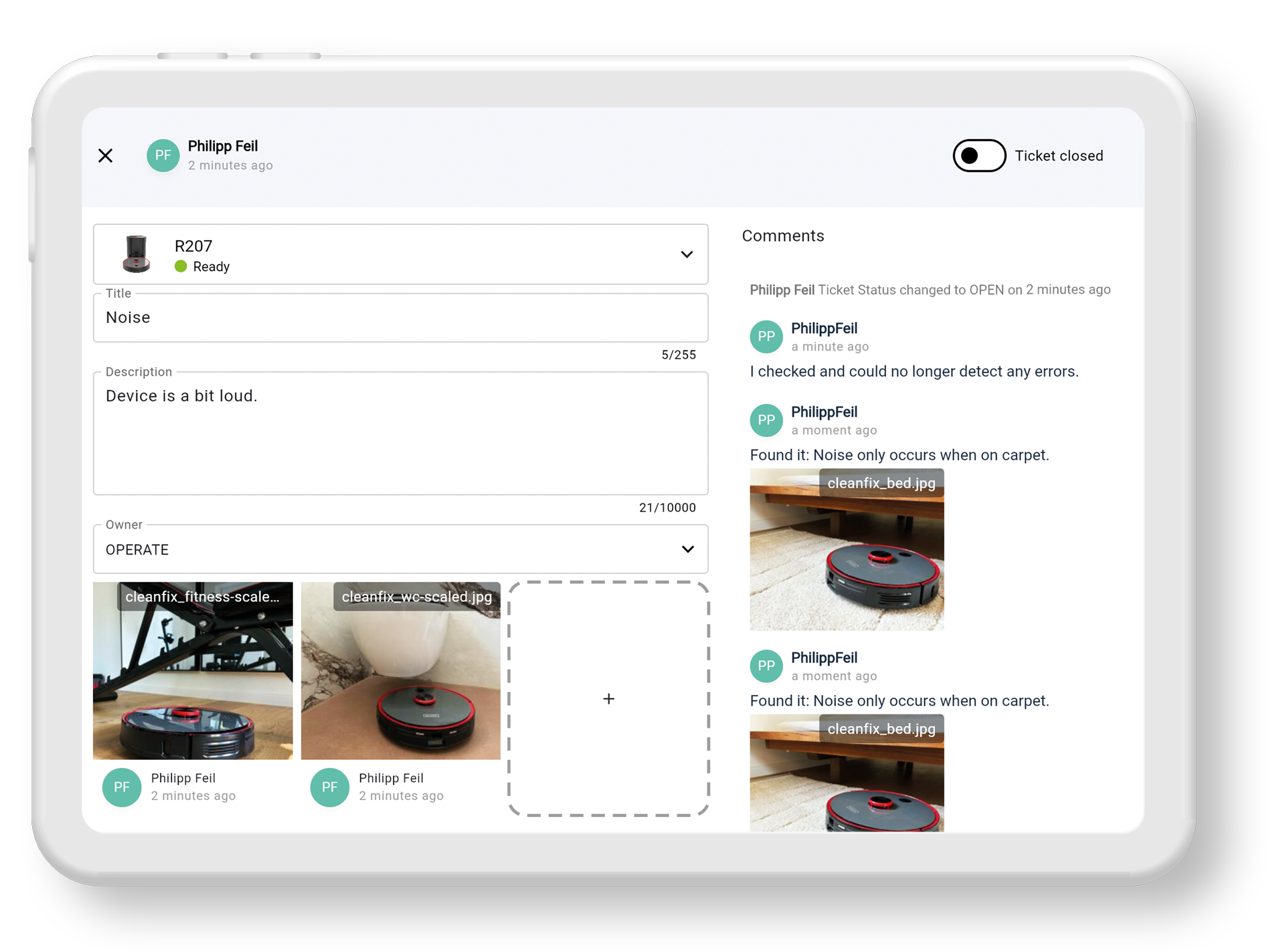Click PF avatar under wc image
The height and width of the screenshot is (952, 1285).
pos(329,787)
